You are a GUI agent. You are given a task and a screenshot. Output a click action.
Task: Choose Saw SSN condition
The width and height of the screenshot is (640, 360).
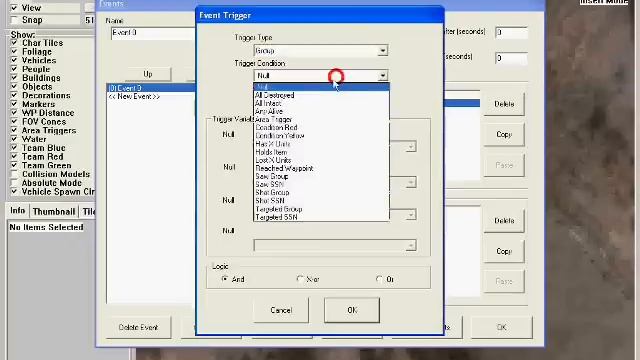(322, 184)
